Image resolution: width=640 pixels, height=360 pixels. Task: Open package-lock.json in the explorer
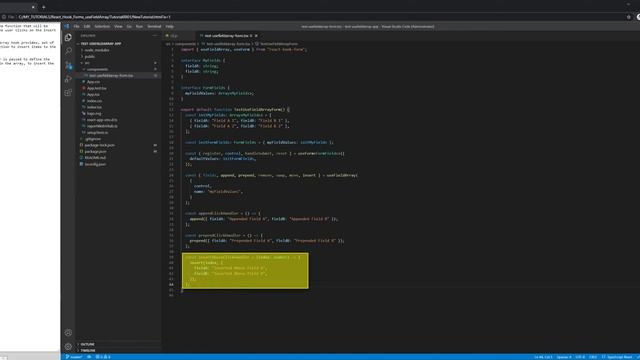tap(100, 145)
